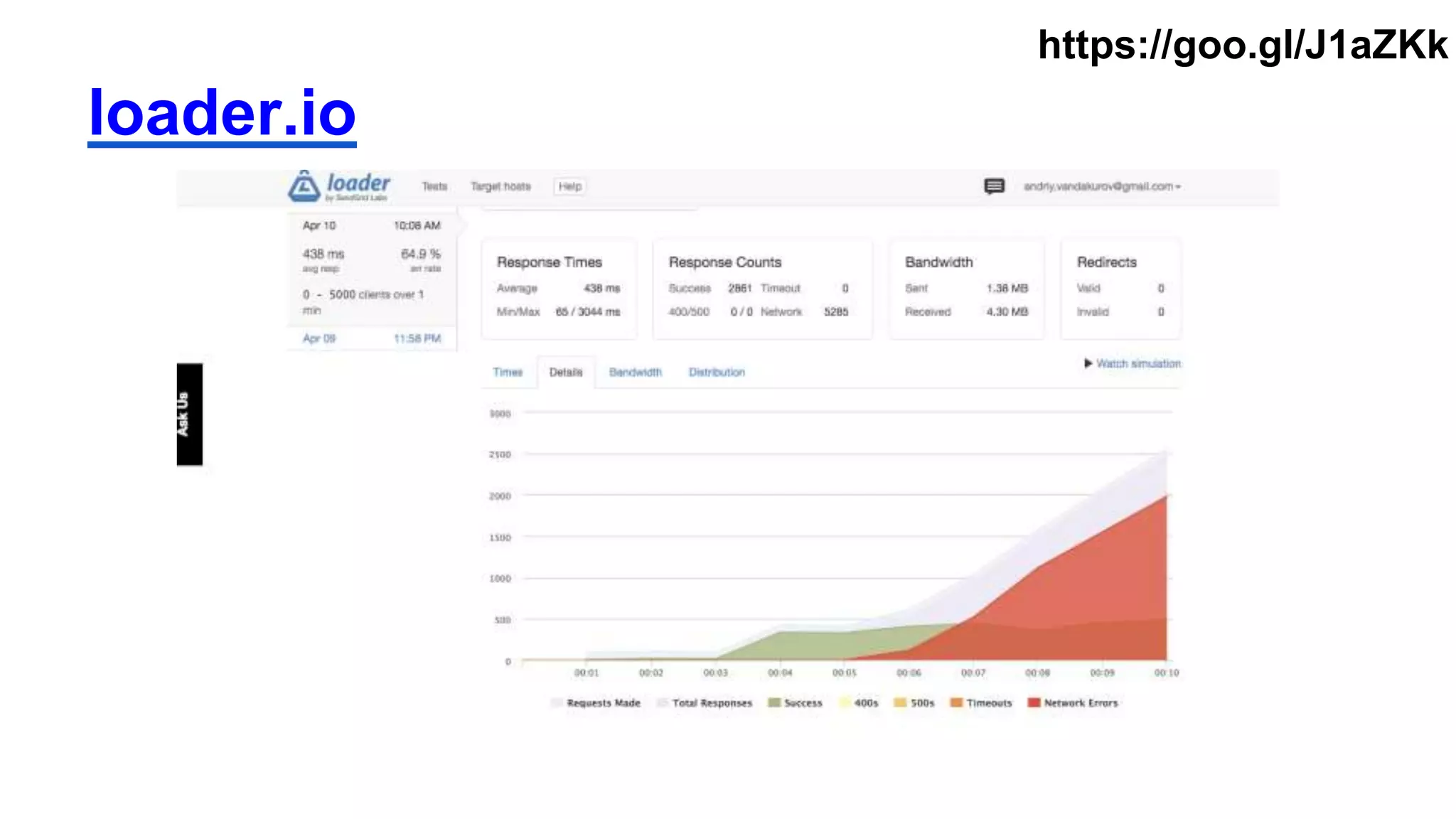This screenshot has height=819, width=1456.
Task: Open the chat messages icon
Action: (x=994, y=186)
